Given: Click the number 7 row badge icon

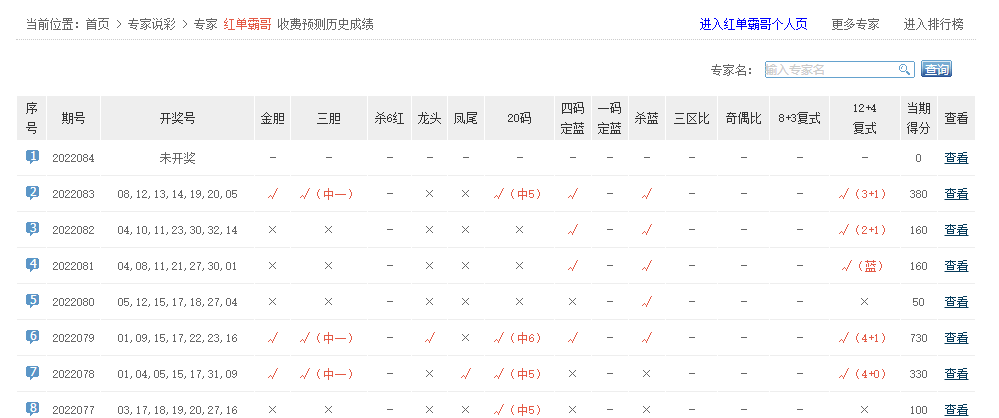Looking at the screenshot, I should (x=32, y=373).
